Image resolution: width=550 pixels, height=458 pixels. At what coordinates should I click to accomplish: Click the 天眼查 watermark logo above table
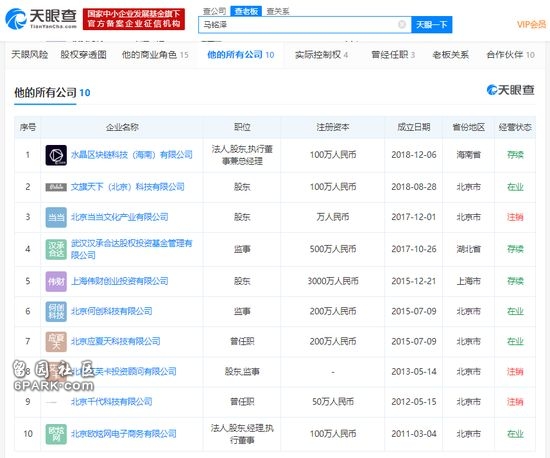coord(510,90)
